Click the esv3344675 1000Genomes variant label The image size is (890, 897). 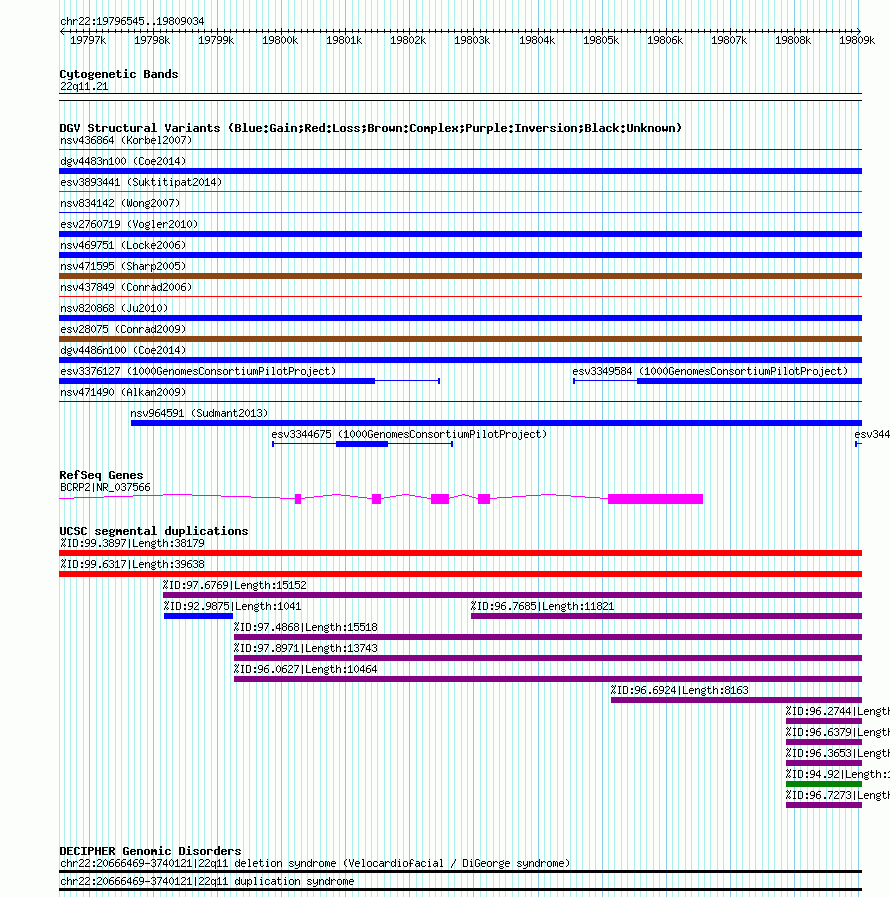click(409, 434)
